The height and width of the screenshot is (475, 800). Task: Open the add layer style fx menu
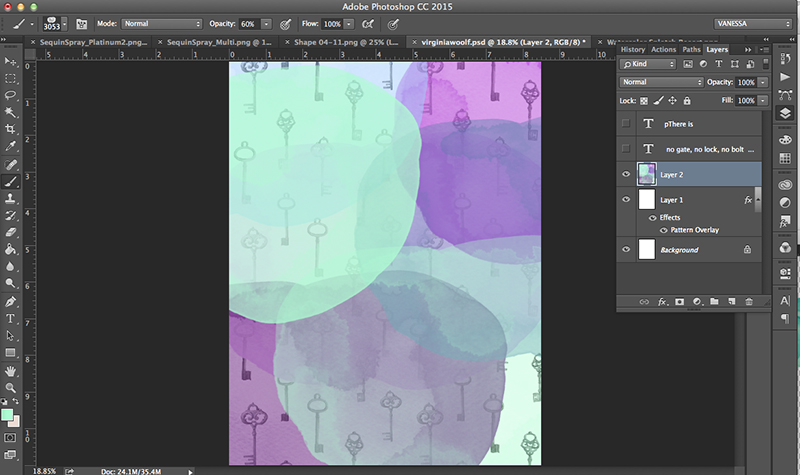coord(662,302)
